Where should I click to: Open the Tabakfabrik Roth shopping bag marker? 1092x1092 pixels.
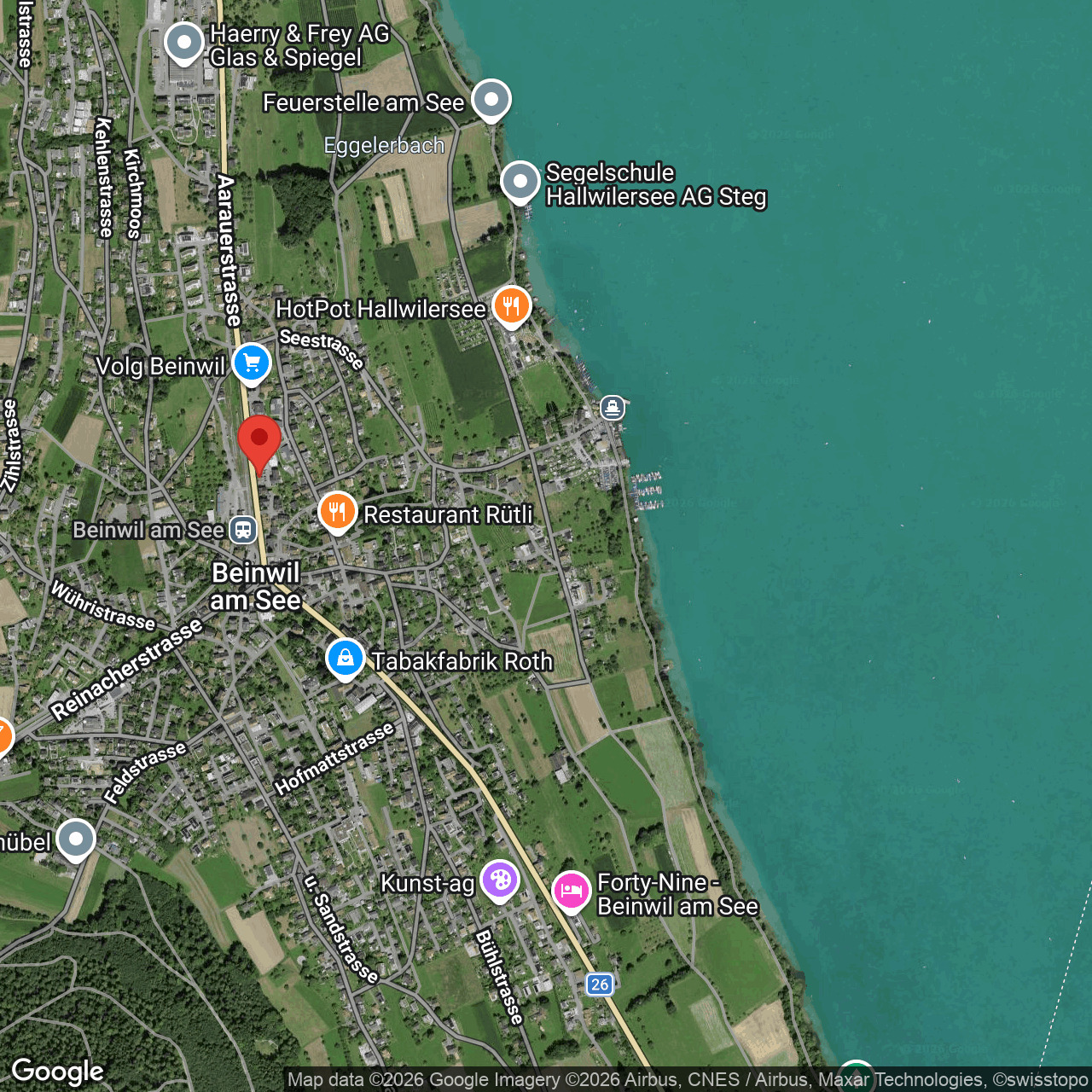(x=346, y=659)
